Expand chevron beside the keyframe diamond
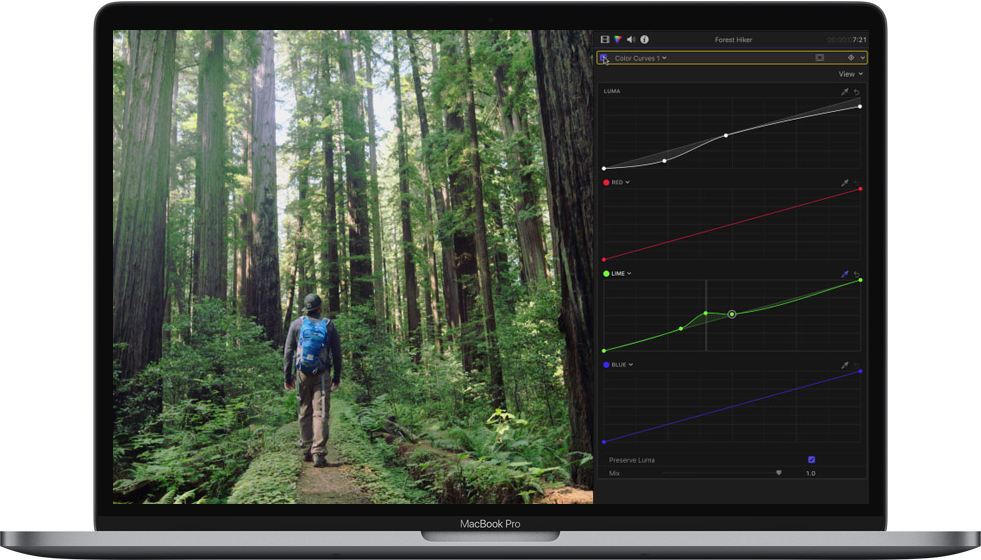This screenshot has height=560, width=981. coord(863,58)
